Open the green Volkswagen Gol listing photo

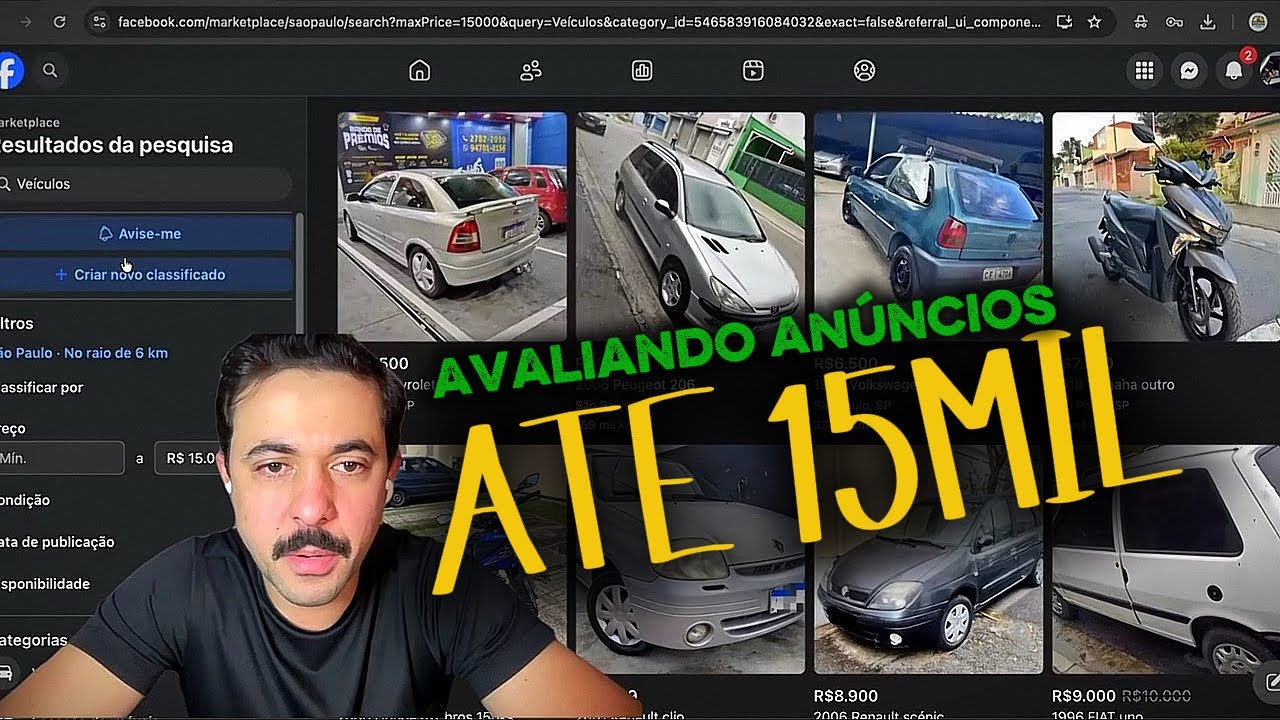[x=928, y=226]
